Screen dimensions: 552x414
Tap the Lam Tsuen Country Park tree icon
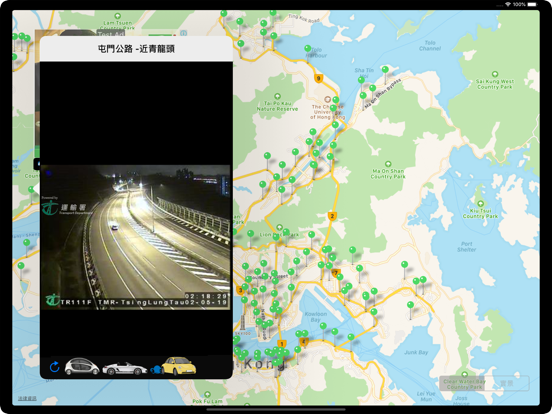118,16
